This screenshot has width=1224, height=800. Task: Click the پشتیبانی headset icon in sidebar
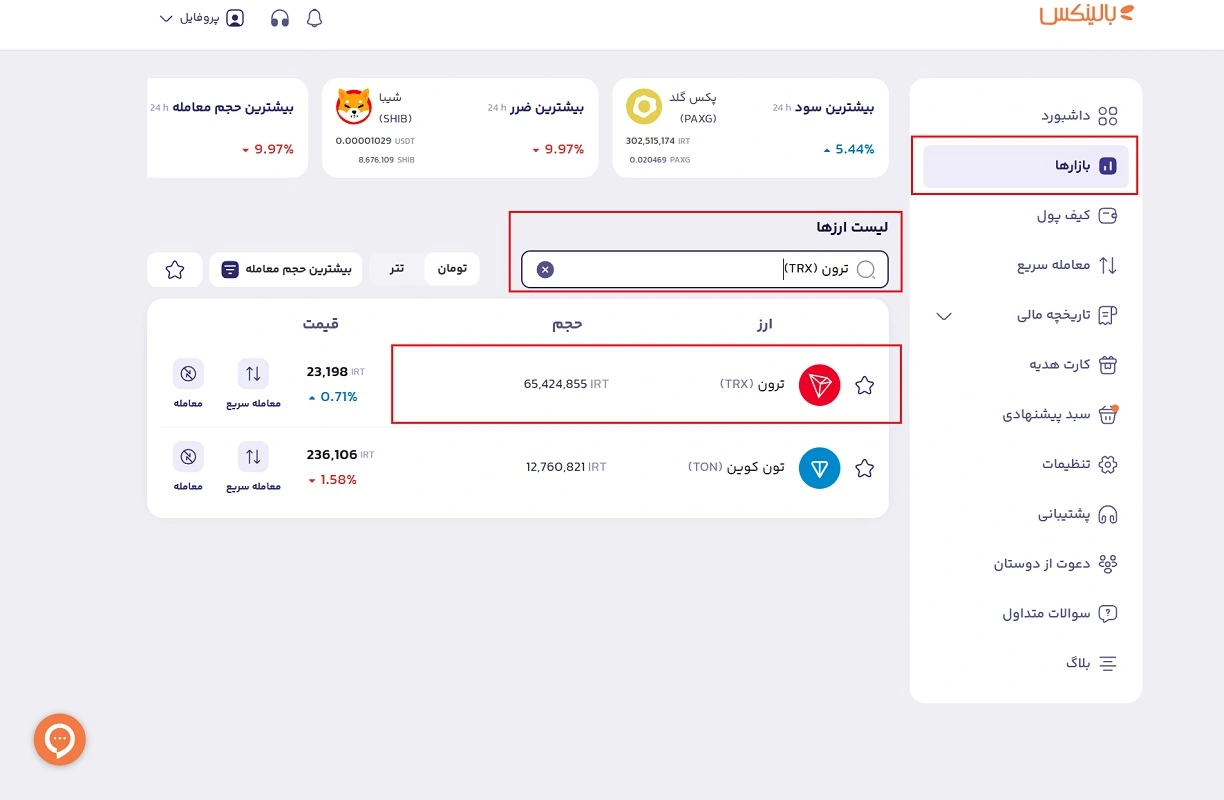pyautogui.click(x=1107, y=515)
